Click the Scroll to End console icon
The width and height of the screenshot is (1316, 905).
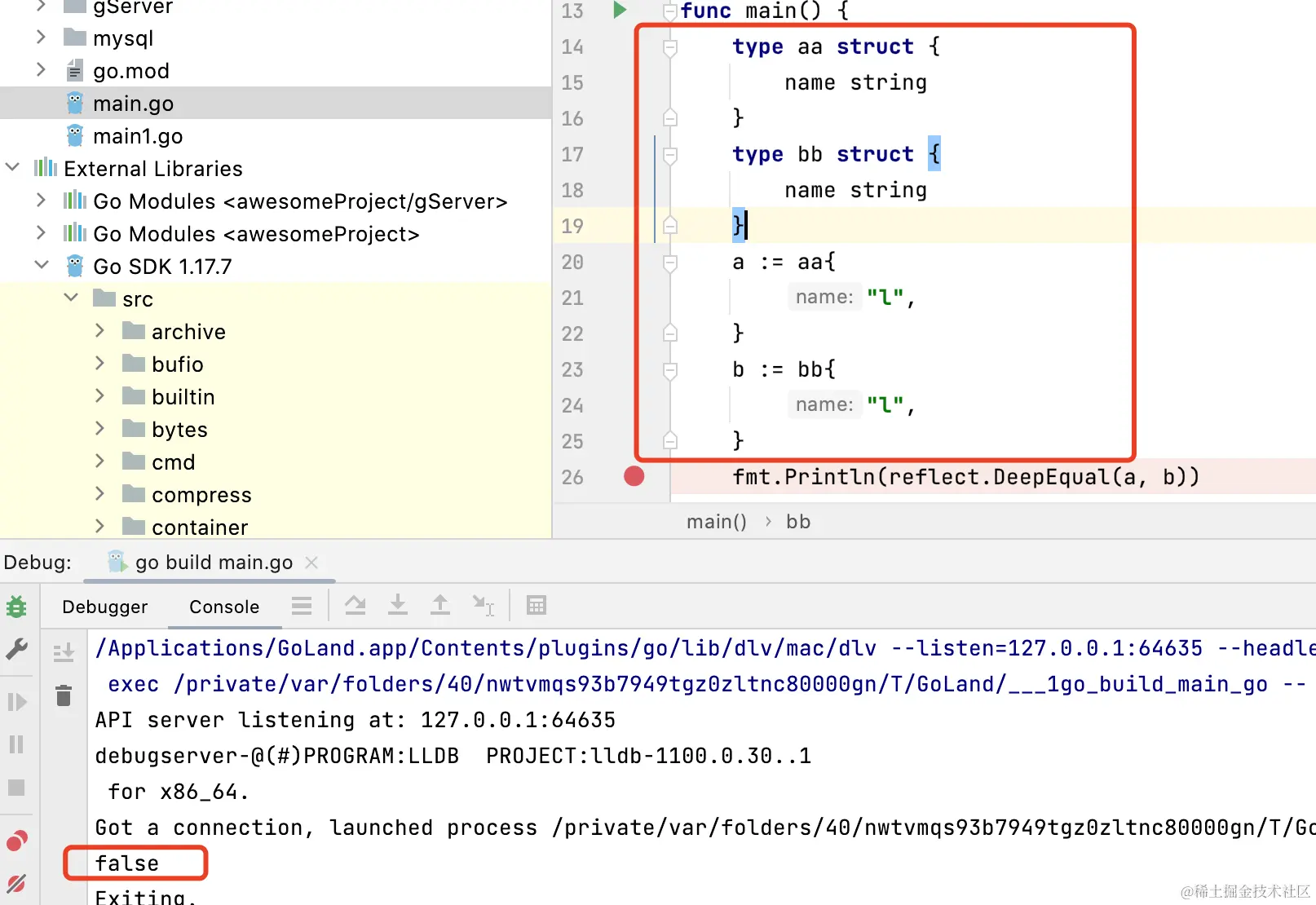pyautogui.click(x=64, y=652)
